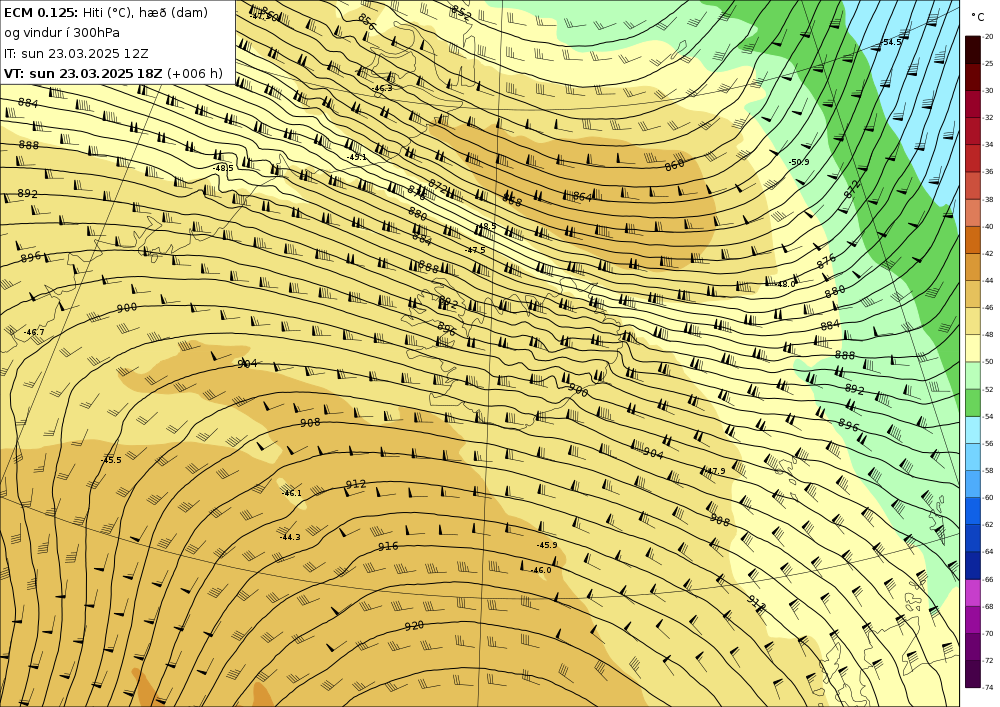The width and height of the screenshot is (1000, 707).
Task: Click the -46.3 temperature label
Action: pos(382,88)
